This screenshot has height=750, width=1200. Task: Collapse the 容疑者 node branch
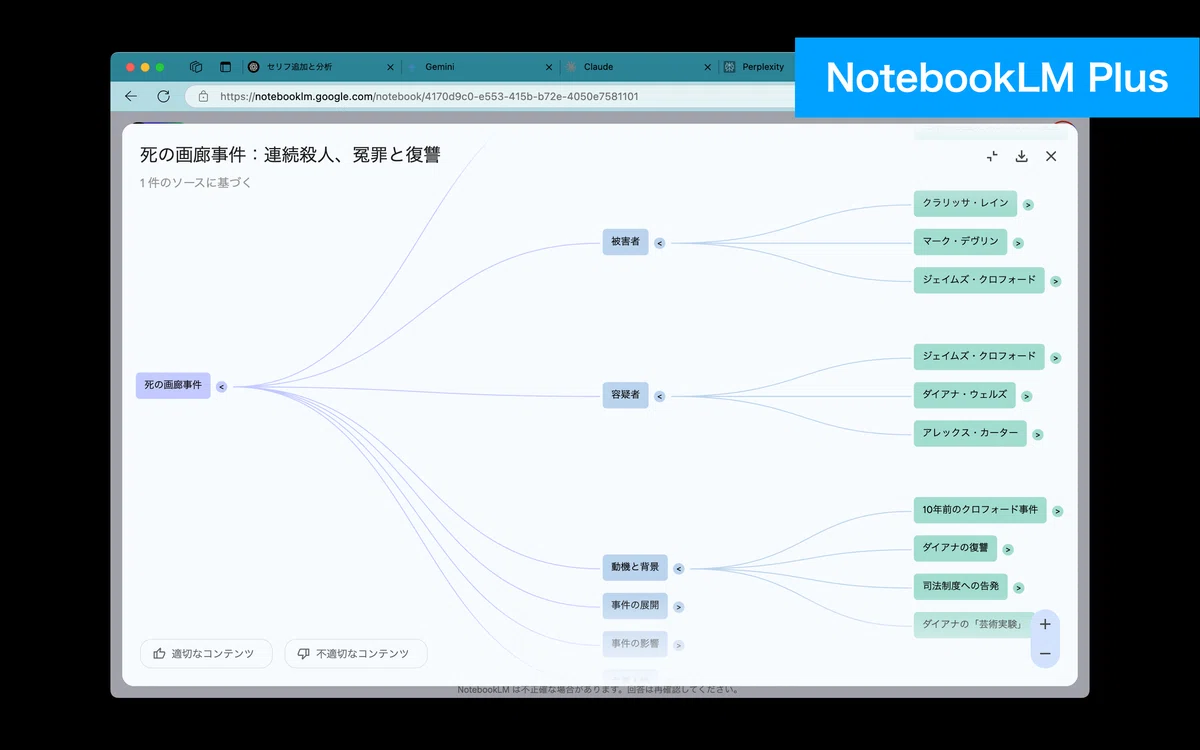(x=659, y=397)
